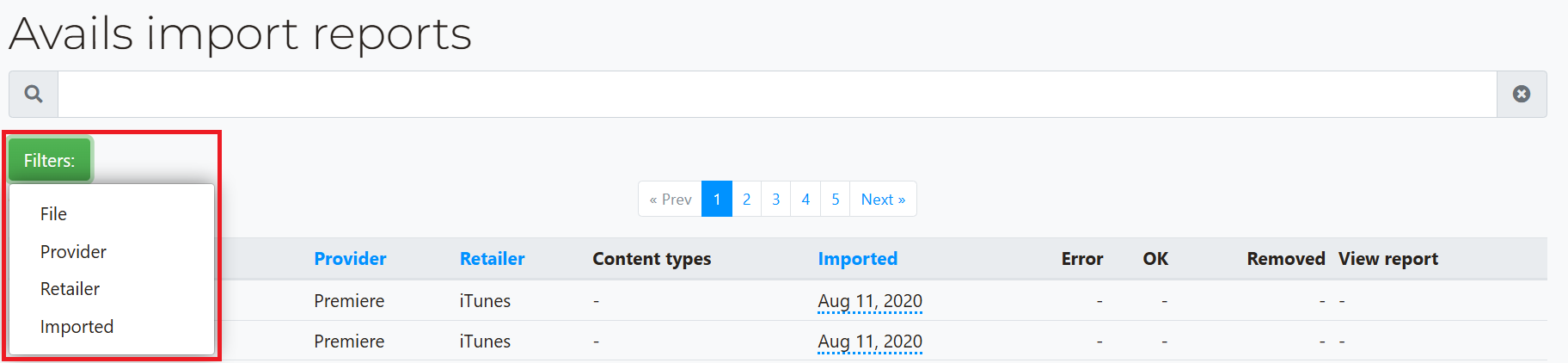Image resolution: width=1568 pixels, height=363 pixels.
Task: Choose Retailer from the Filters menu
Action: click(70, 289)
